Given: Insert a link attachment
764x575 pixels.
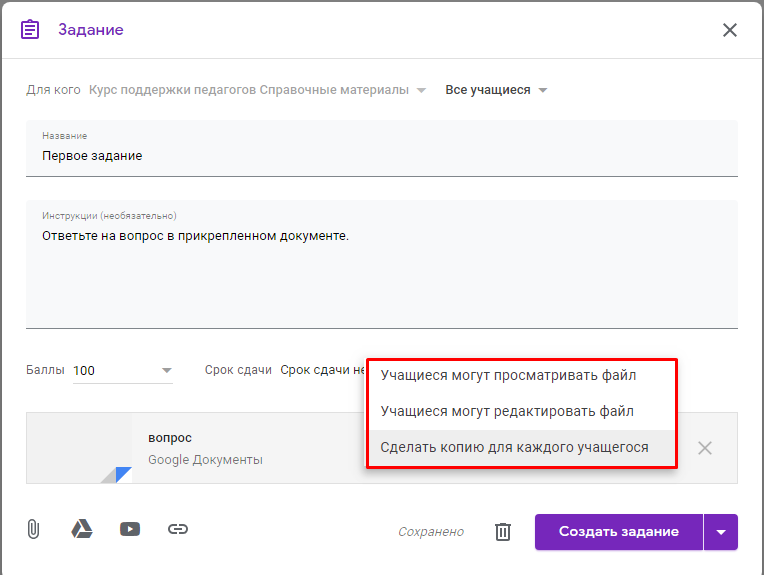Looking at the screenshot, I should pyautogui.click(x=178, y=529).
